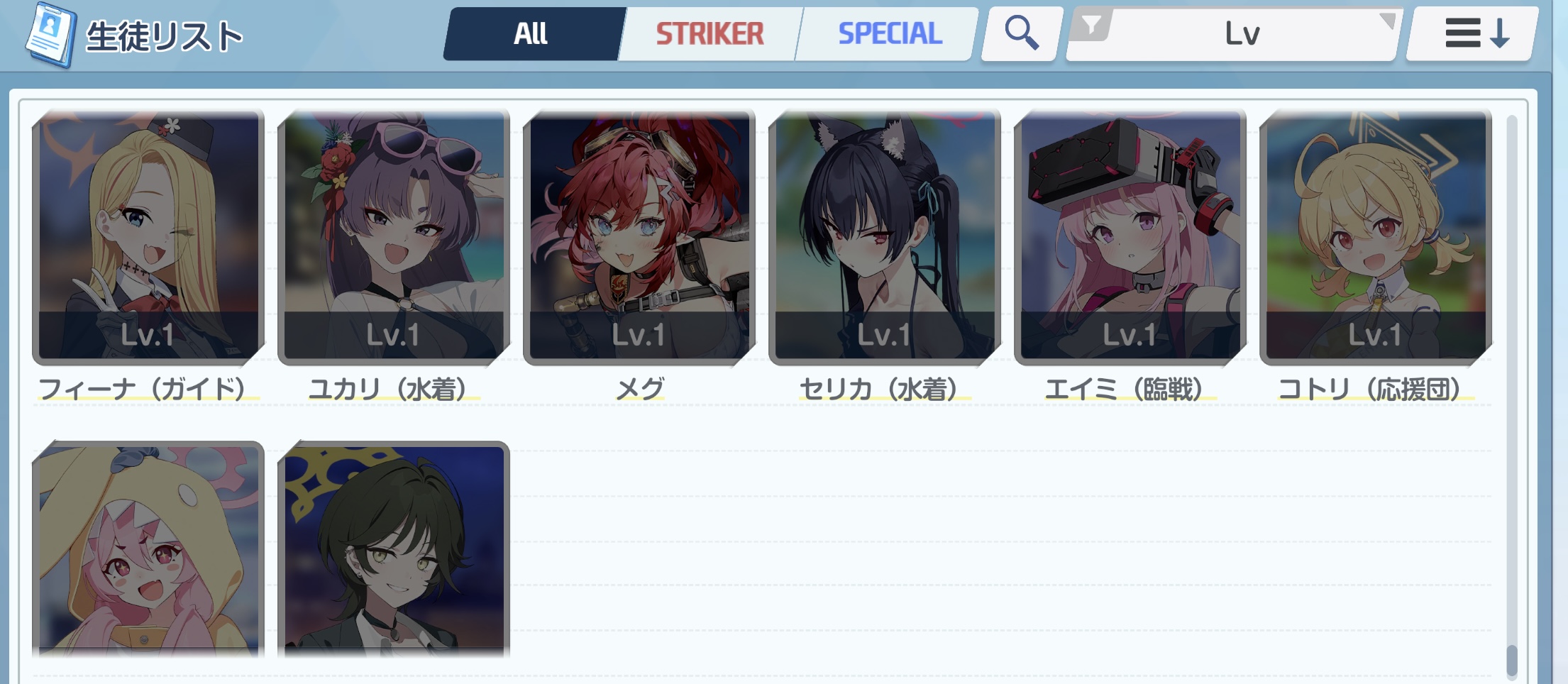Screen dimensions: 1568x684
Task: Switch to the SPECIAL tab
Action: 888,33
